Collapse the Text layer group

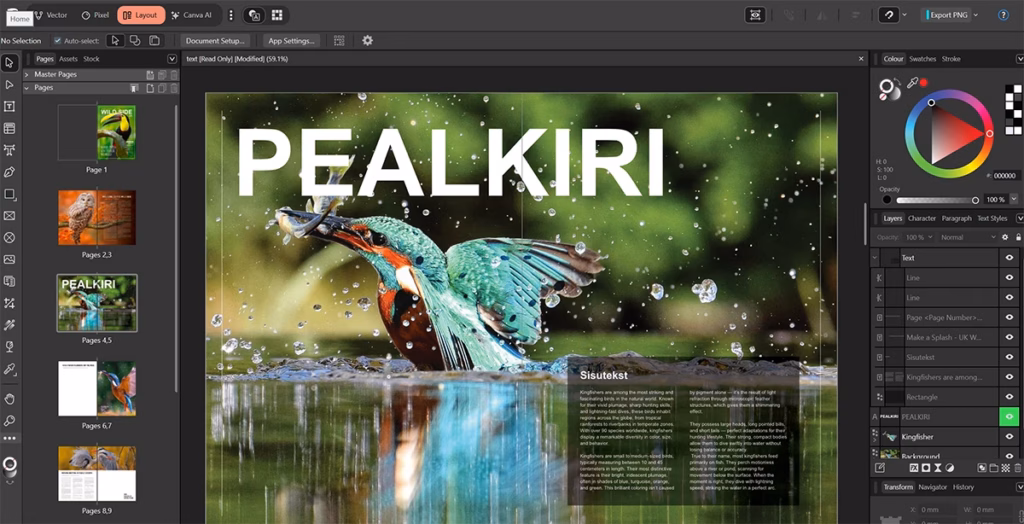[x=876, y=258]
